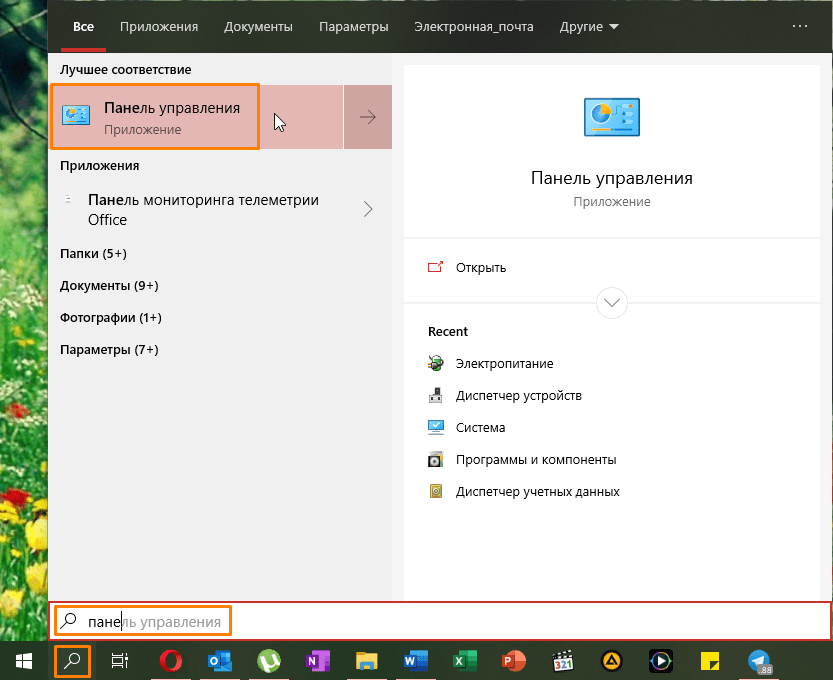This screenshot has width=833, height=680.
Task: Launch OneNote from the taskbar
Action: pos(317,661)
